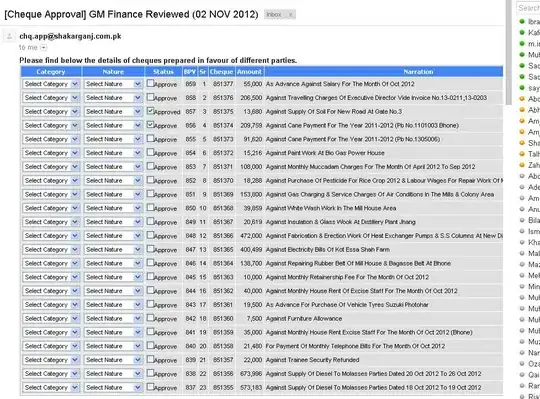Click the first green online status dot
Screen dimensions: 540x399
pyautogui.click(x=522, y=21)
